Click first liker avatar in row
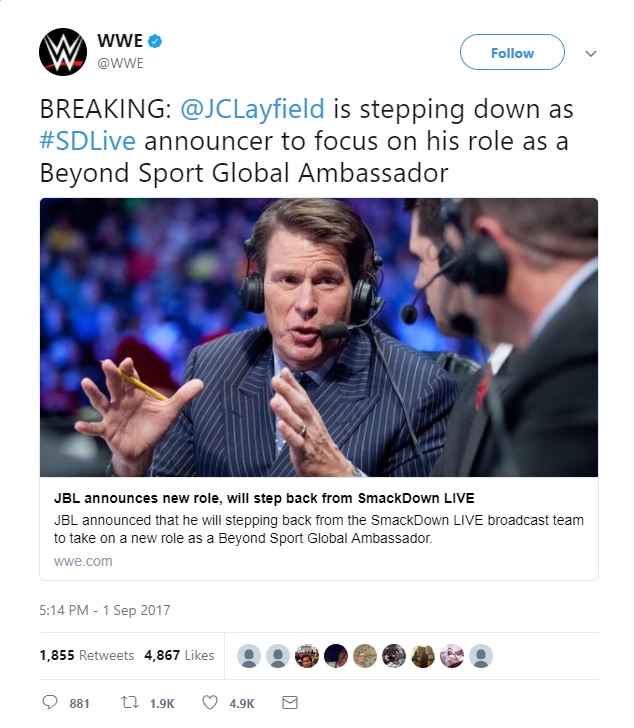 tap(251, 655)
